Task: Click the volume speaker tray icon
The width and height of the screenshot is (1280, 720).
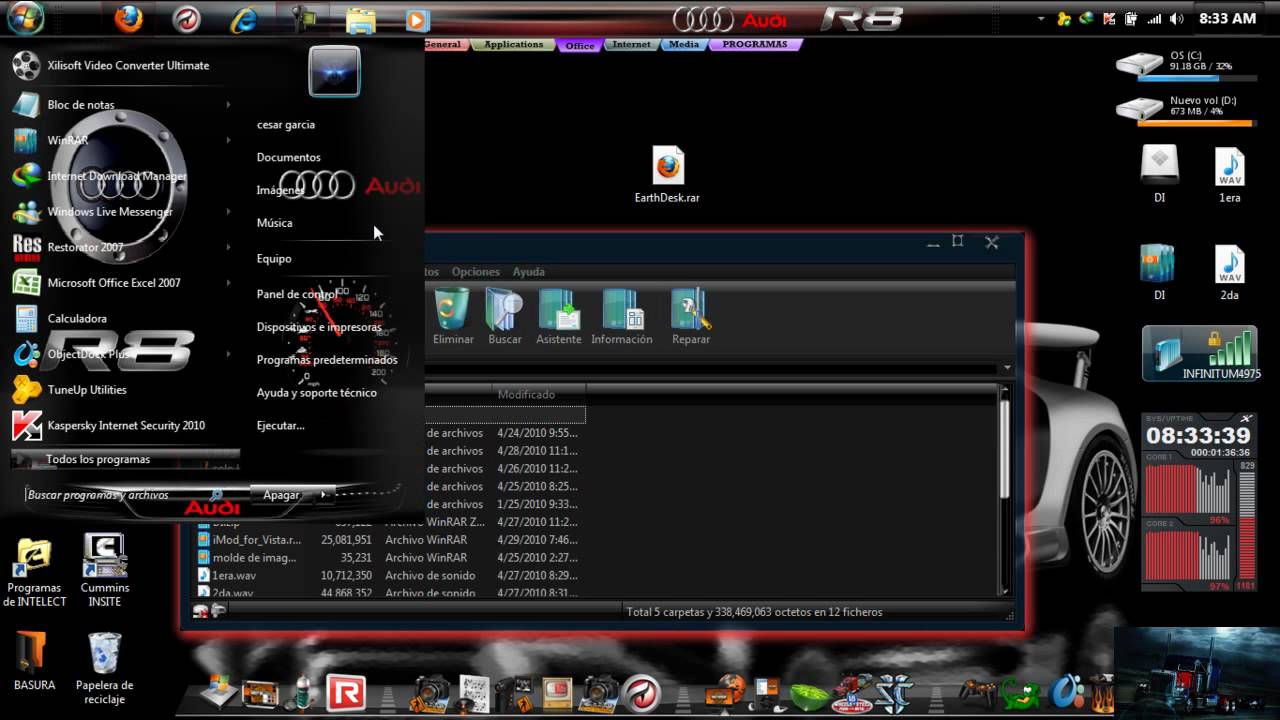Action: [x=1177, y=18]
